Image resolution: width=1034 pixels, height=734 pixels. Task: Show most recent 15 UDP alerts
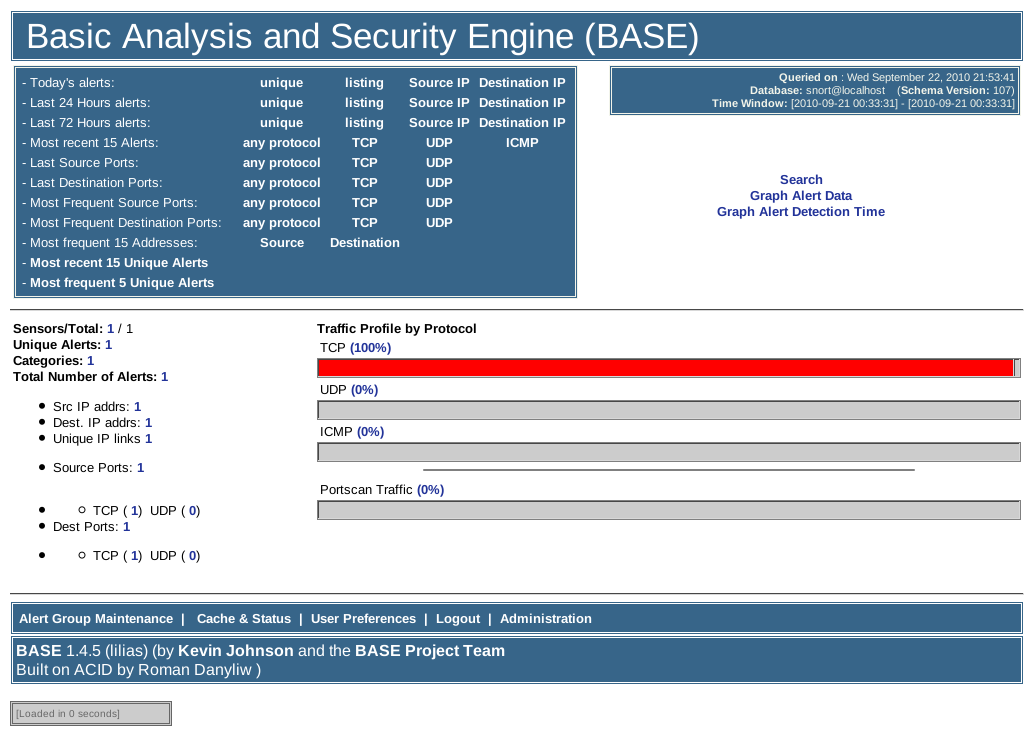click(x=439, y=143)
